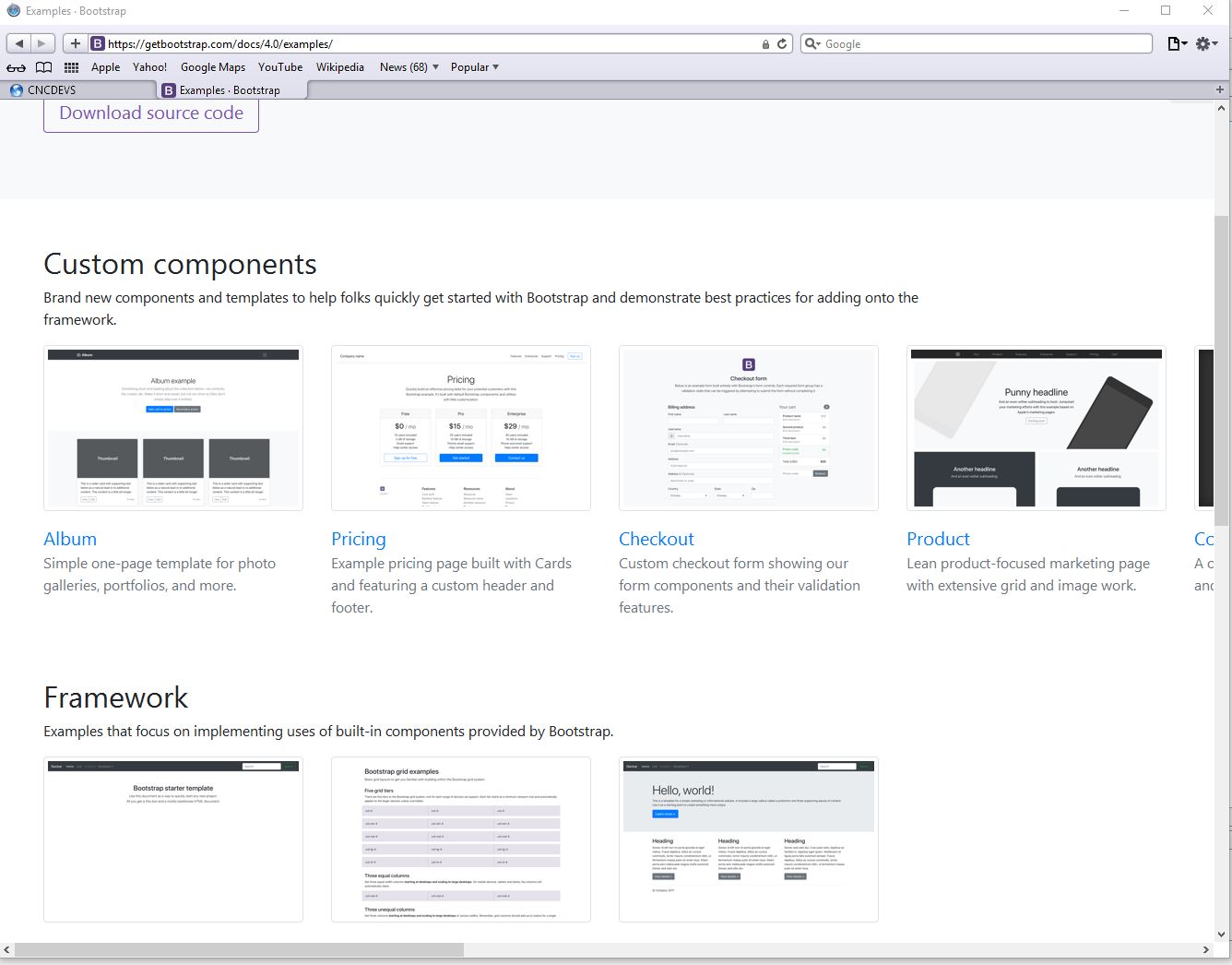This screenshot has height=965, width=1232.
Task: Open the Wikipedia bookmark
Action: pyautogui.click(x=340, y=67)
